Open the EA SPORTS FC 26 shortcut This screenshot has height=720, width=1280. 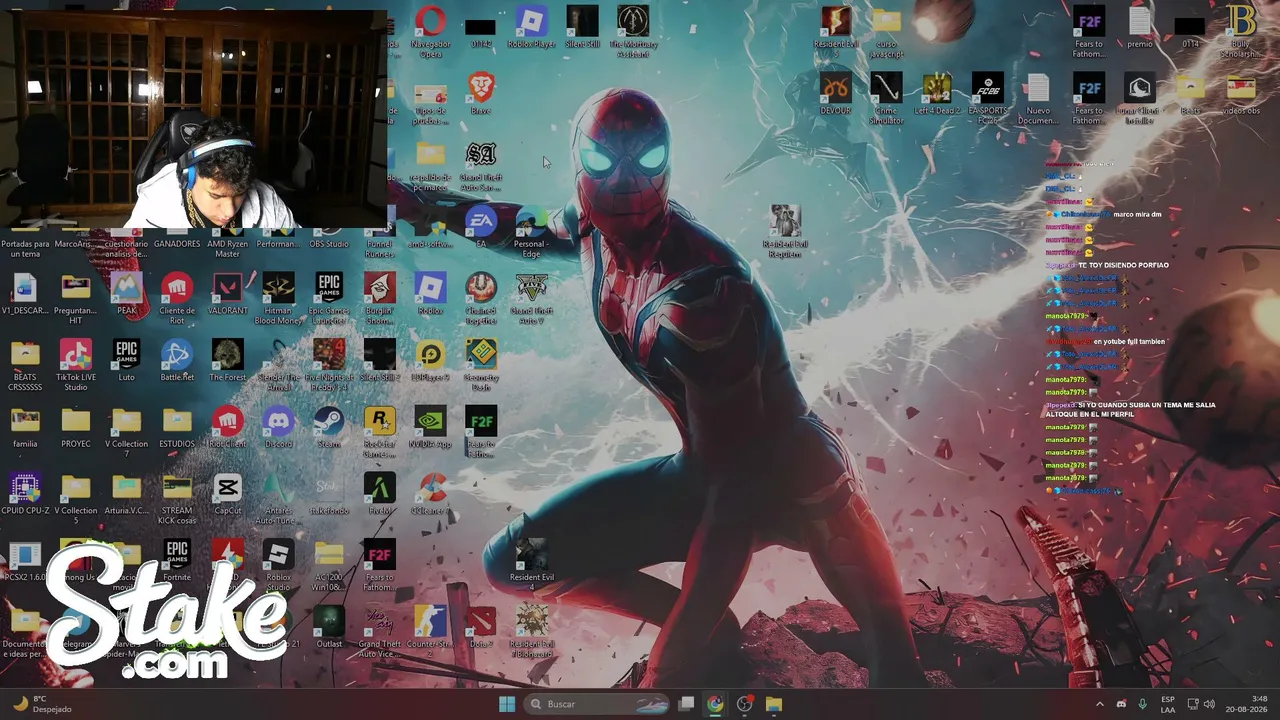(987, 98)
